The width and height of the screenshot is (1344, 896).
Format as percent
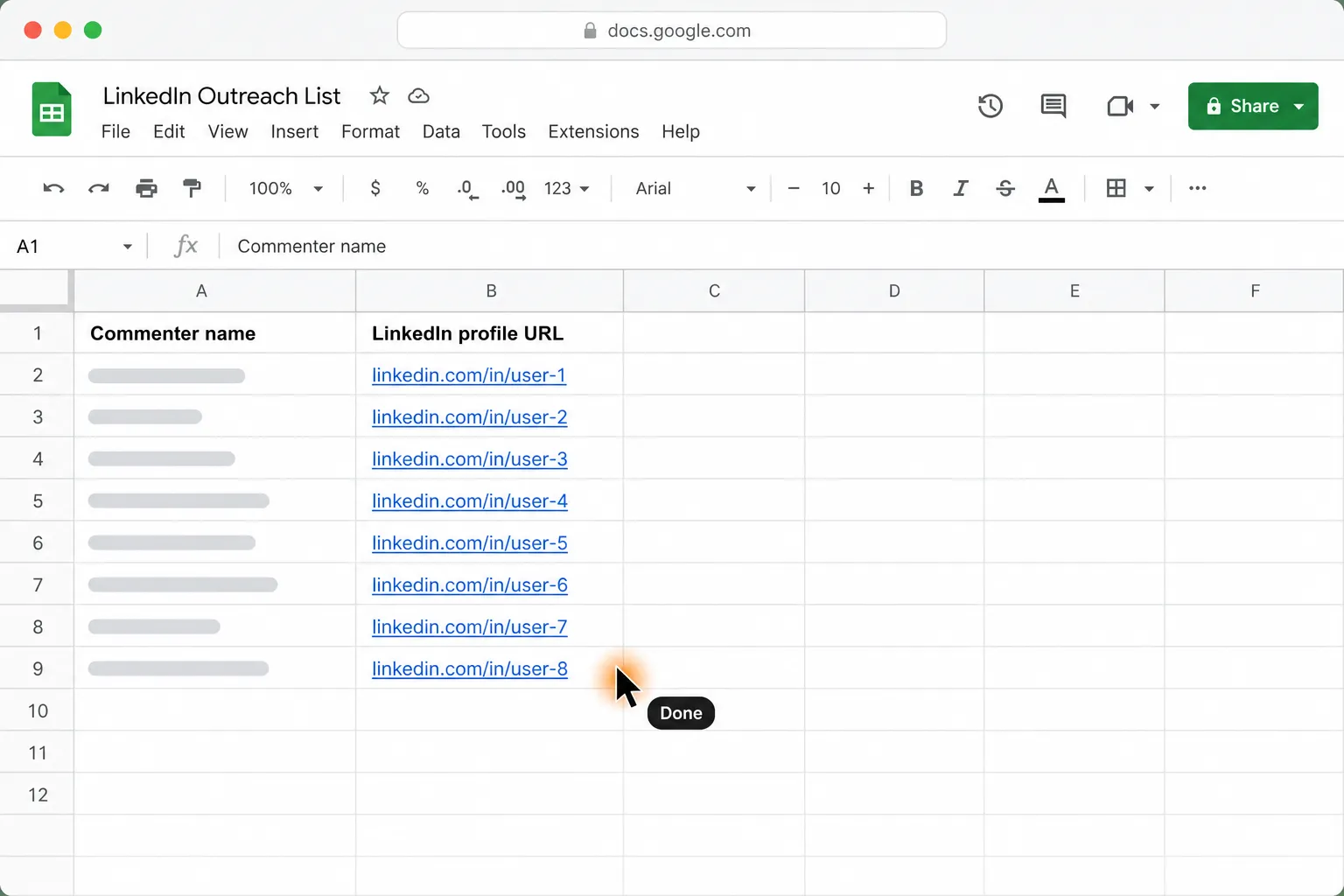coord(423,188)
